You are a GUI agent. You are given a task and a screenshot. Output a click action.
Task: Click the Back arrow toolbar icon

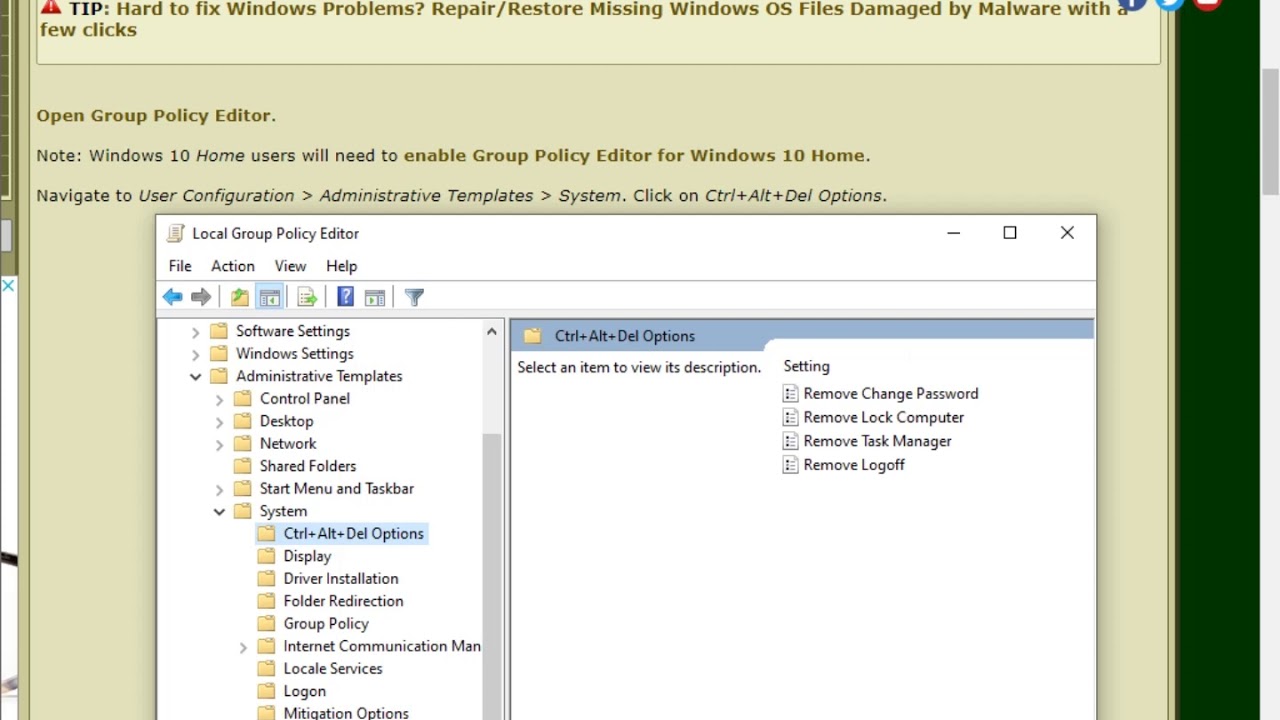coord(173,297)
